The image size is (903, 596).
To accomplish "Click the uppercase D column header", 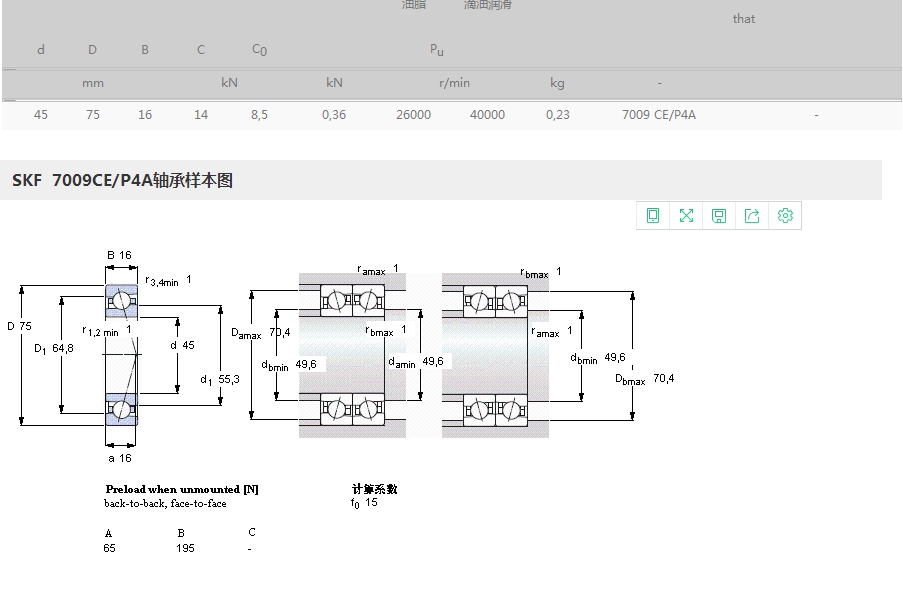I will (92, 50).
